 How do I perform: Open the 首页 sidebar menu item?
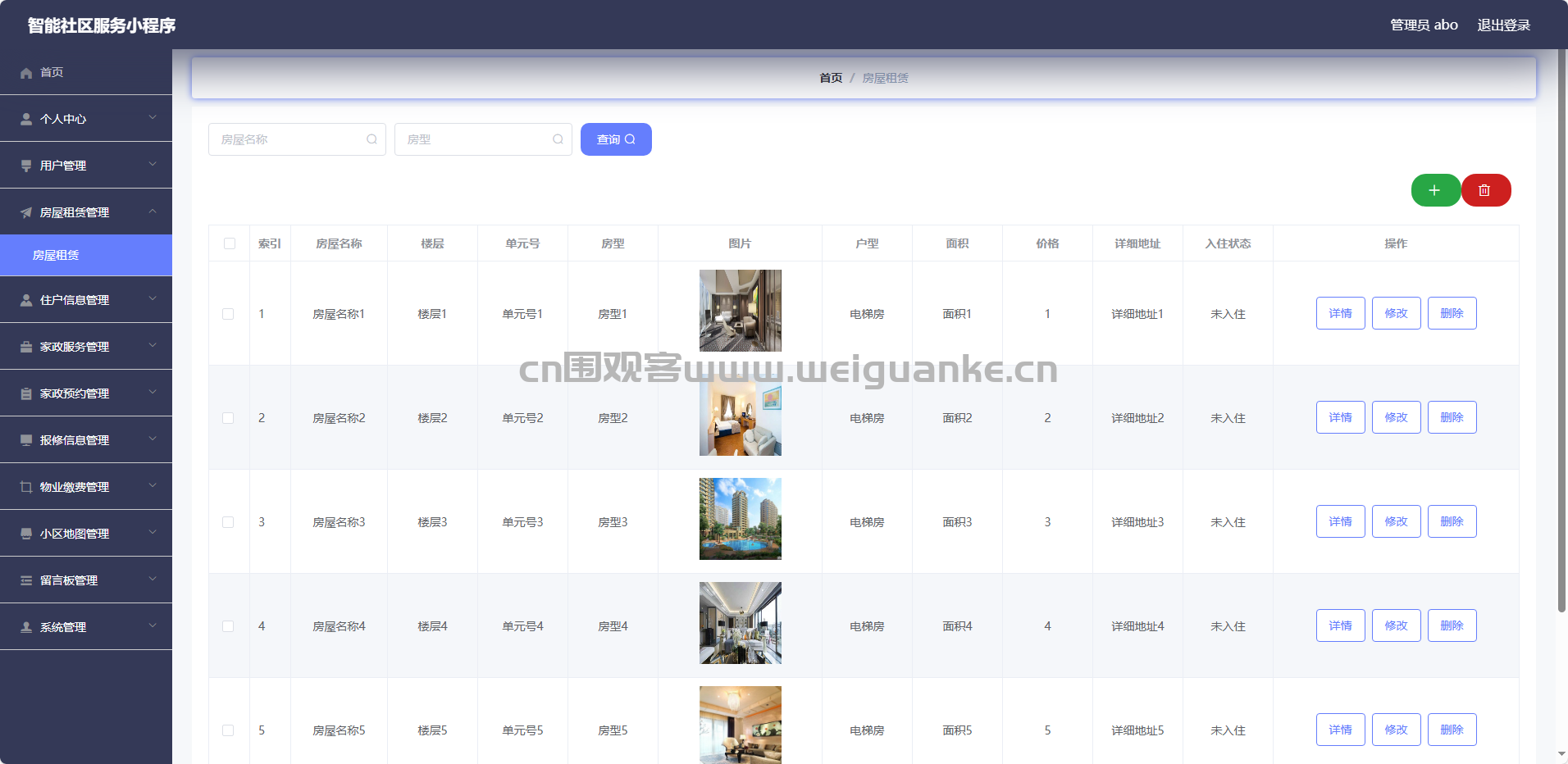click(86, 72)
